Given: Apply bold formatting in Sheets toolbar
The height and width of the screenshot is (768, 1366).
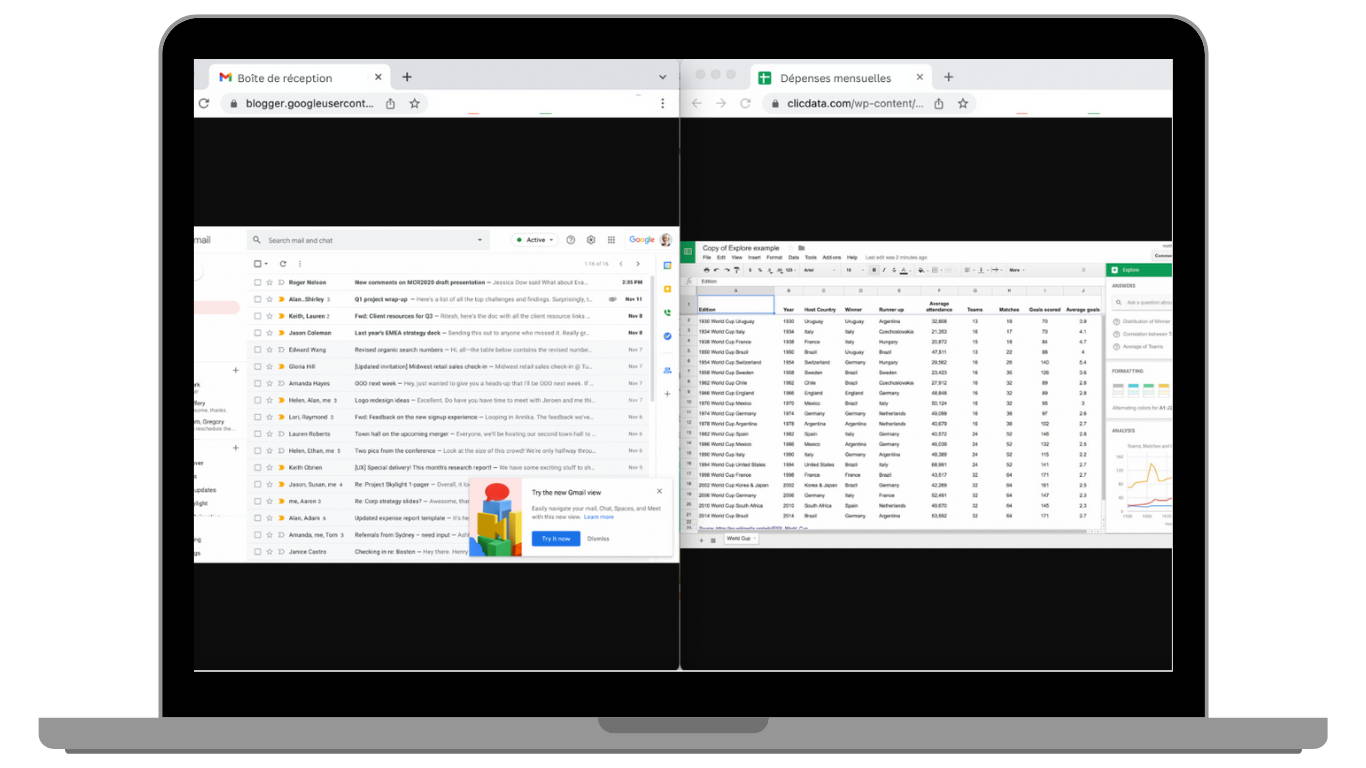Looking at the screenshot, I should (874, 270).
